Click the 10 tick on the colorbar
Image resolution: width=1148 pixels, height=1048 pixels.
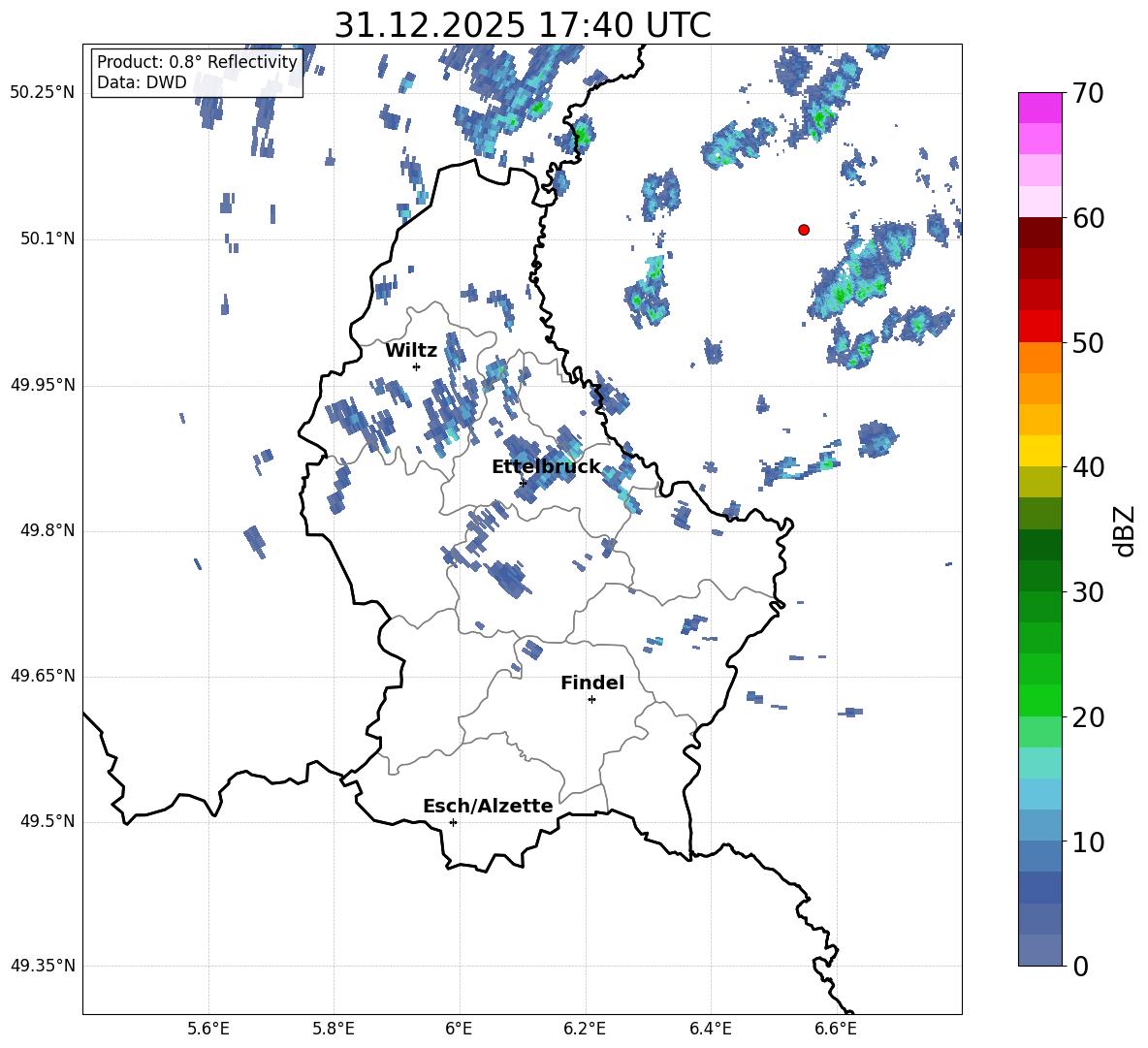click(1088, 842)
